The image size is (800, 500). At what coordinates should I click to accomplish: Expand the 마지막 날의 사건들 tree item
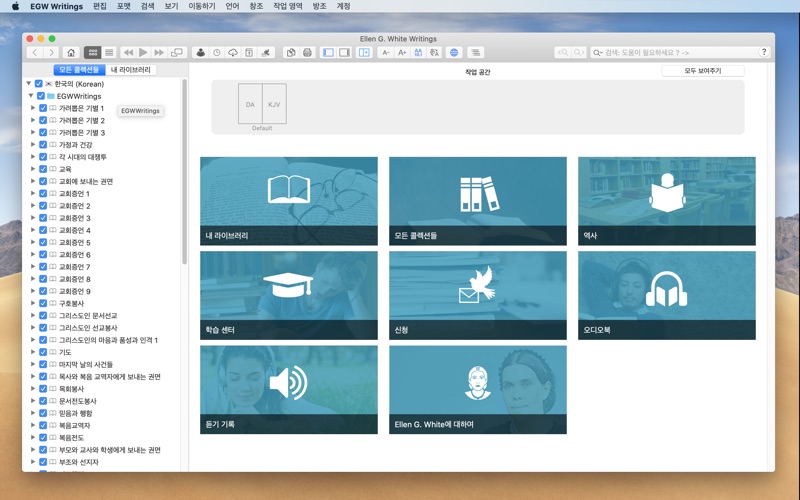(33, 364)
